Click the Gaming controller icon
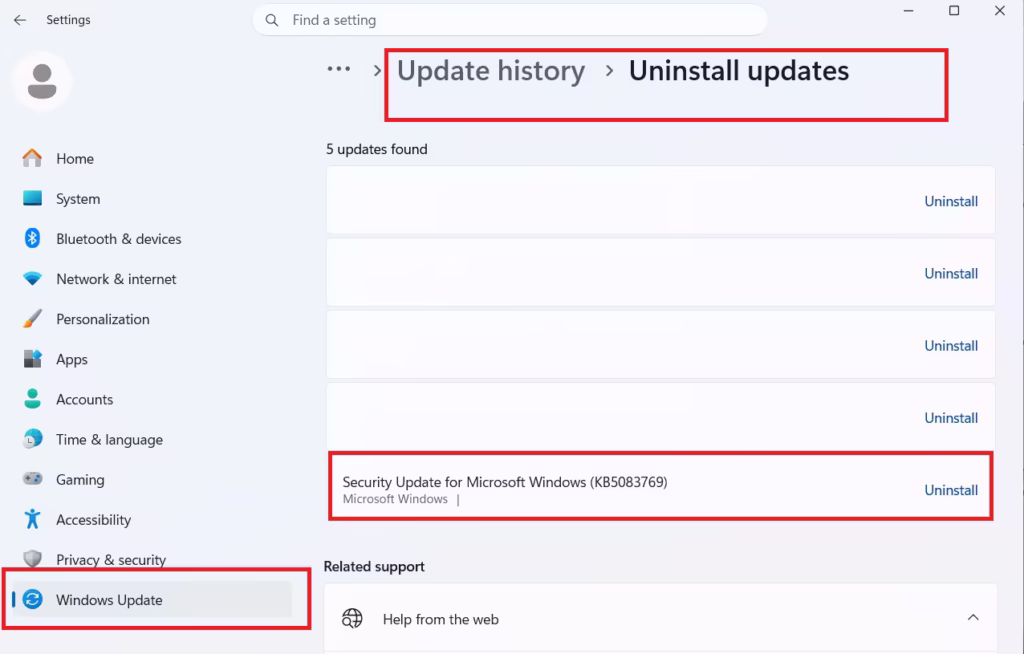The width and height of the screenshot is (1024, 654). click(x=32, y=479)
